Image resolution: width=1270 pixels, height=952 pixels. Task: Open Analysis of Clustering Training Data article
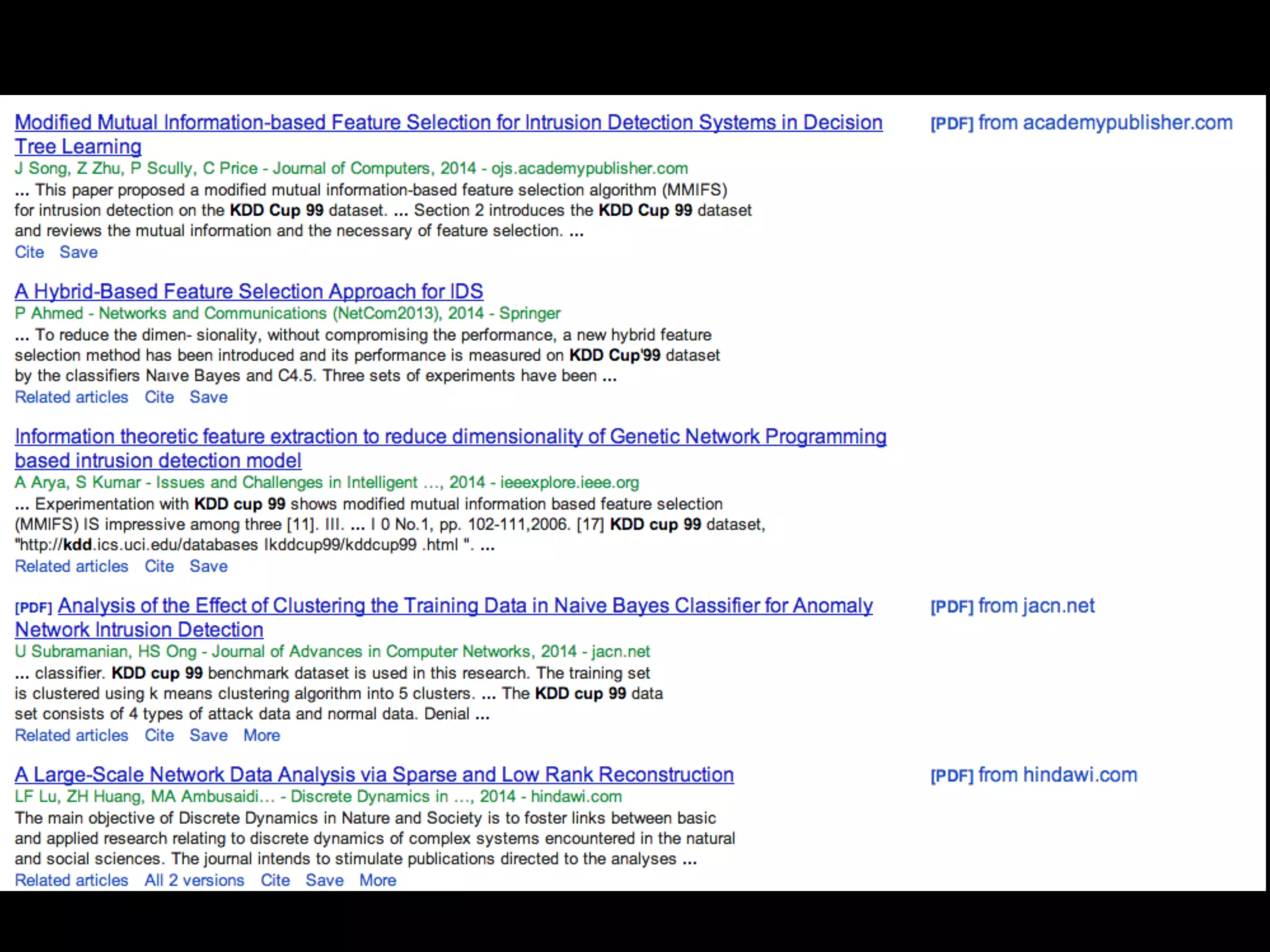pos(464,606)
